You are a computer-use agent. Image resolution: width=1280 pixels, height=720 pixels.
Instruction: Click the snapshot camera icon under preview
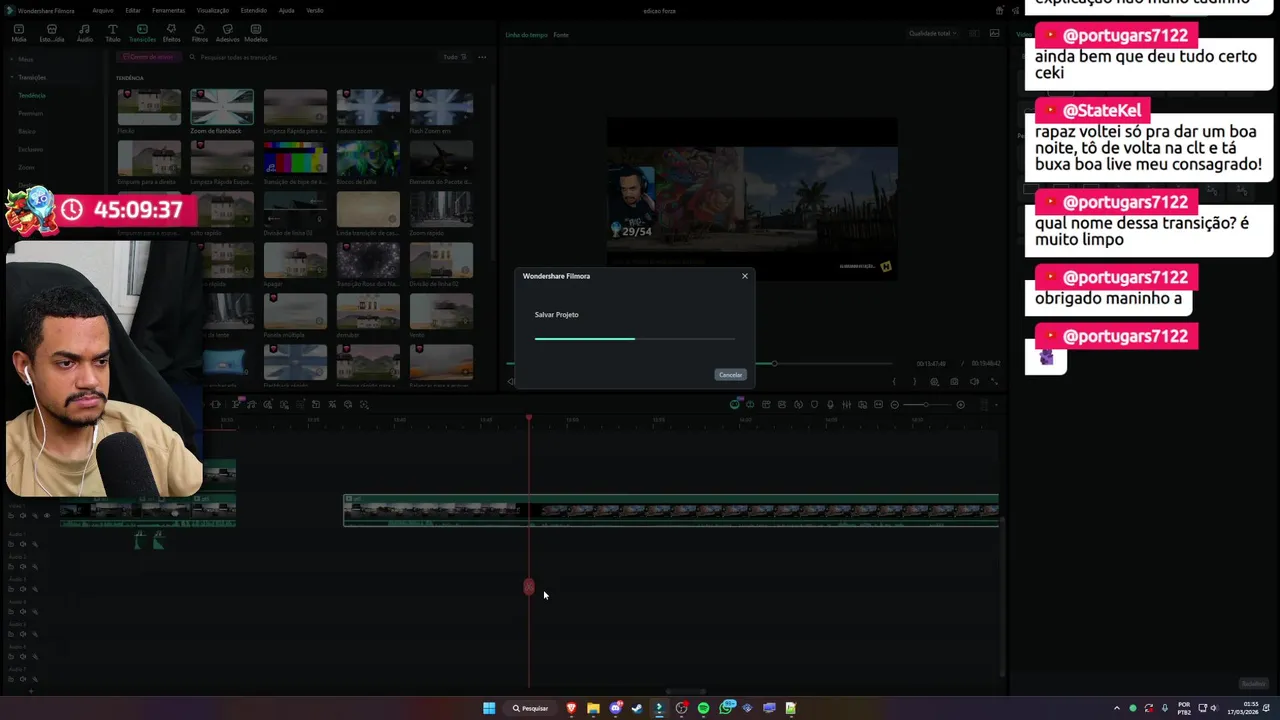click(x=954, y=382)
